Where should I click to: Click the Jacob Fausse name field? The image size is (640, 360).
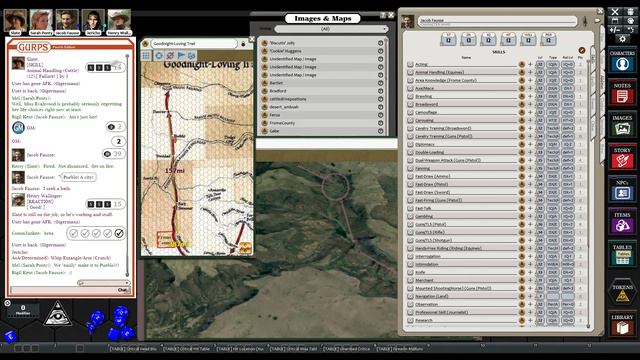coord(497,20)
